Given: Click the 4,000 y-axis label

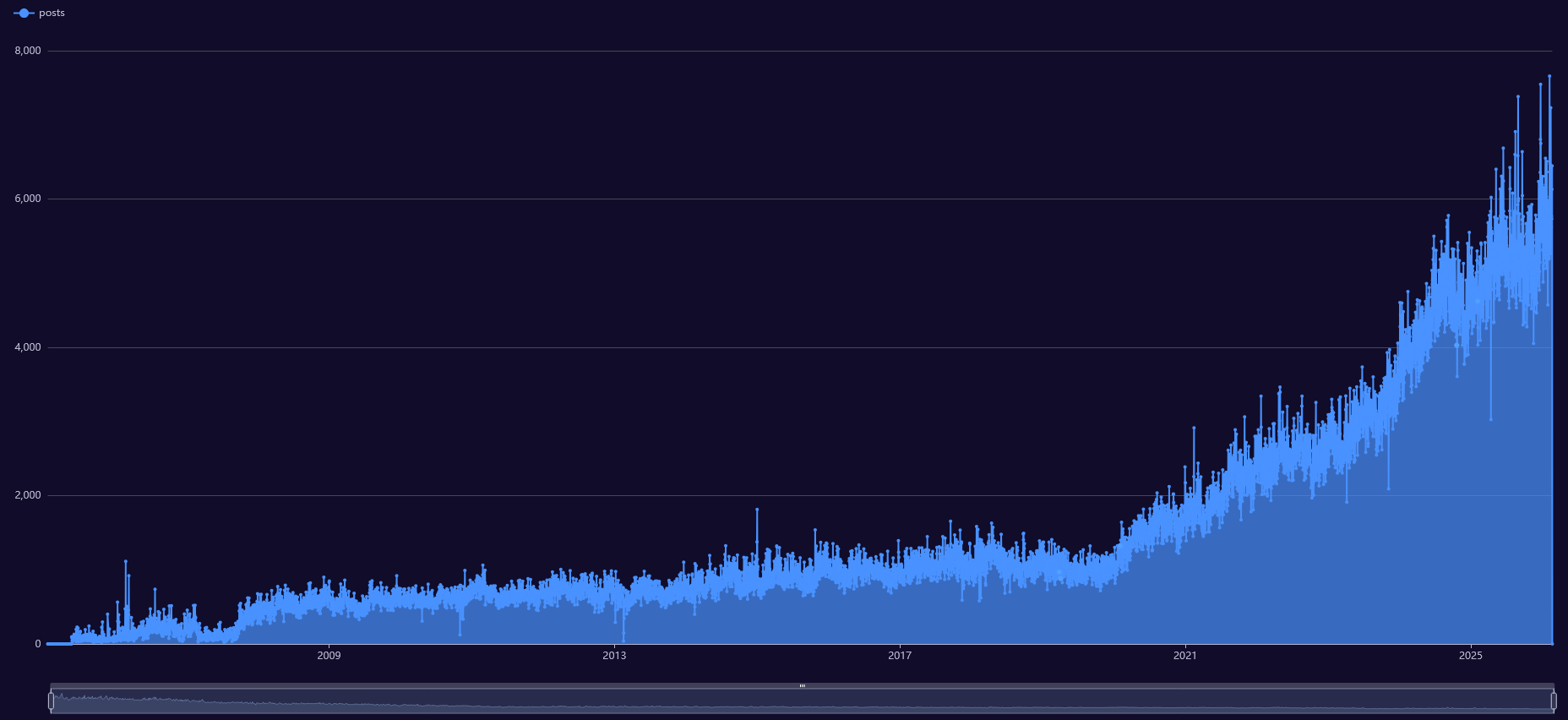Looking at the screenshot, I should 28,347.
